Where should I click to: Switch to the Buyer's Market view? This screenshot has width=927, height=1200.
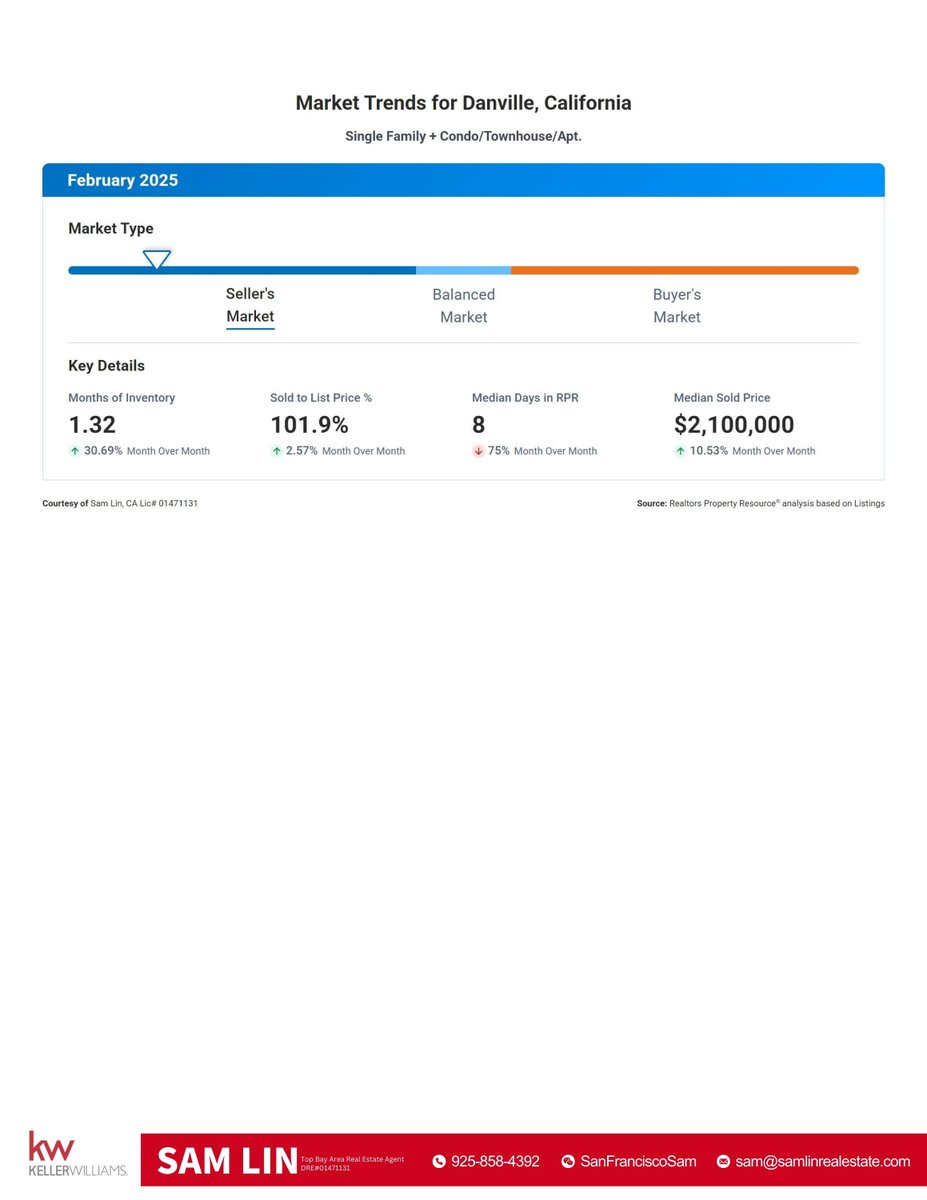[677, 305]
